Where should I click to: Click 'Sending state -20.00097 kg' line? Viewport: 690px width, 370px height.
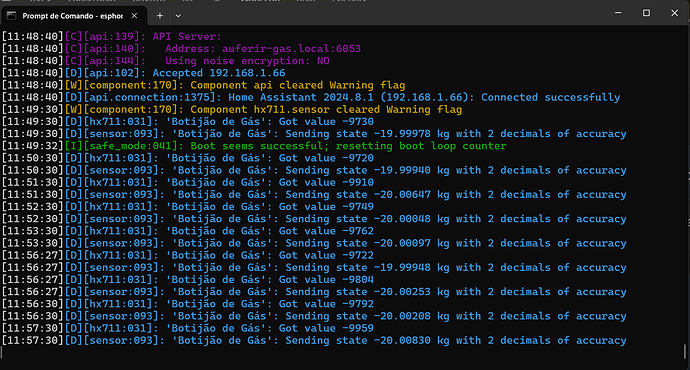coord(314,243)
